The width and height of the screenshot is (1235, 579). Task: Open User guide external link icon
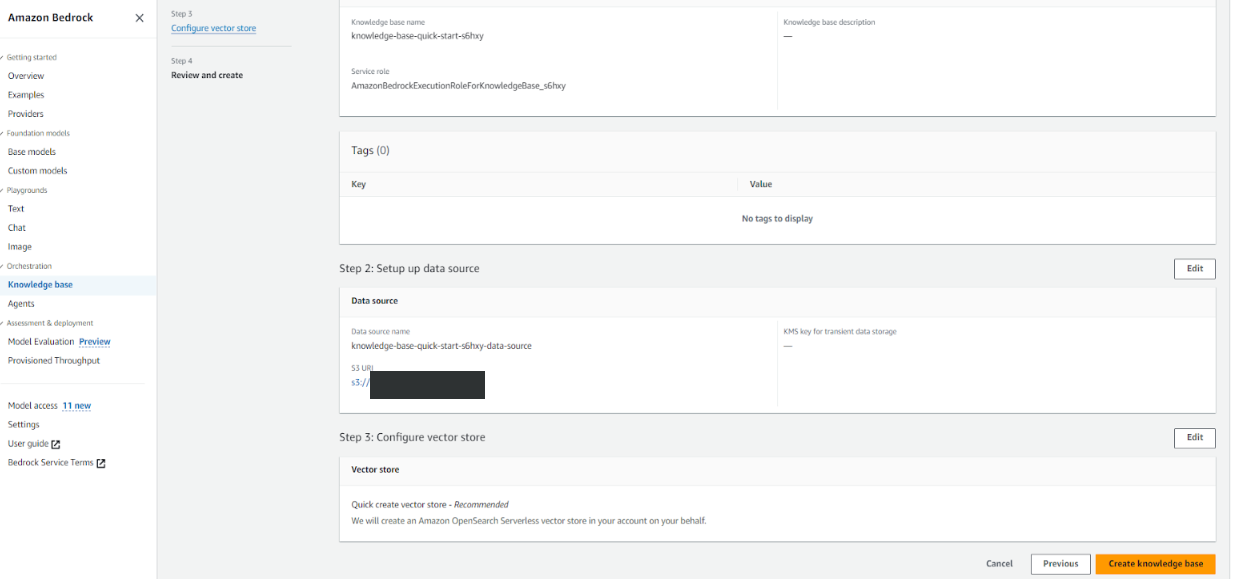point(56,444)
